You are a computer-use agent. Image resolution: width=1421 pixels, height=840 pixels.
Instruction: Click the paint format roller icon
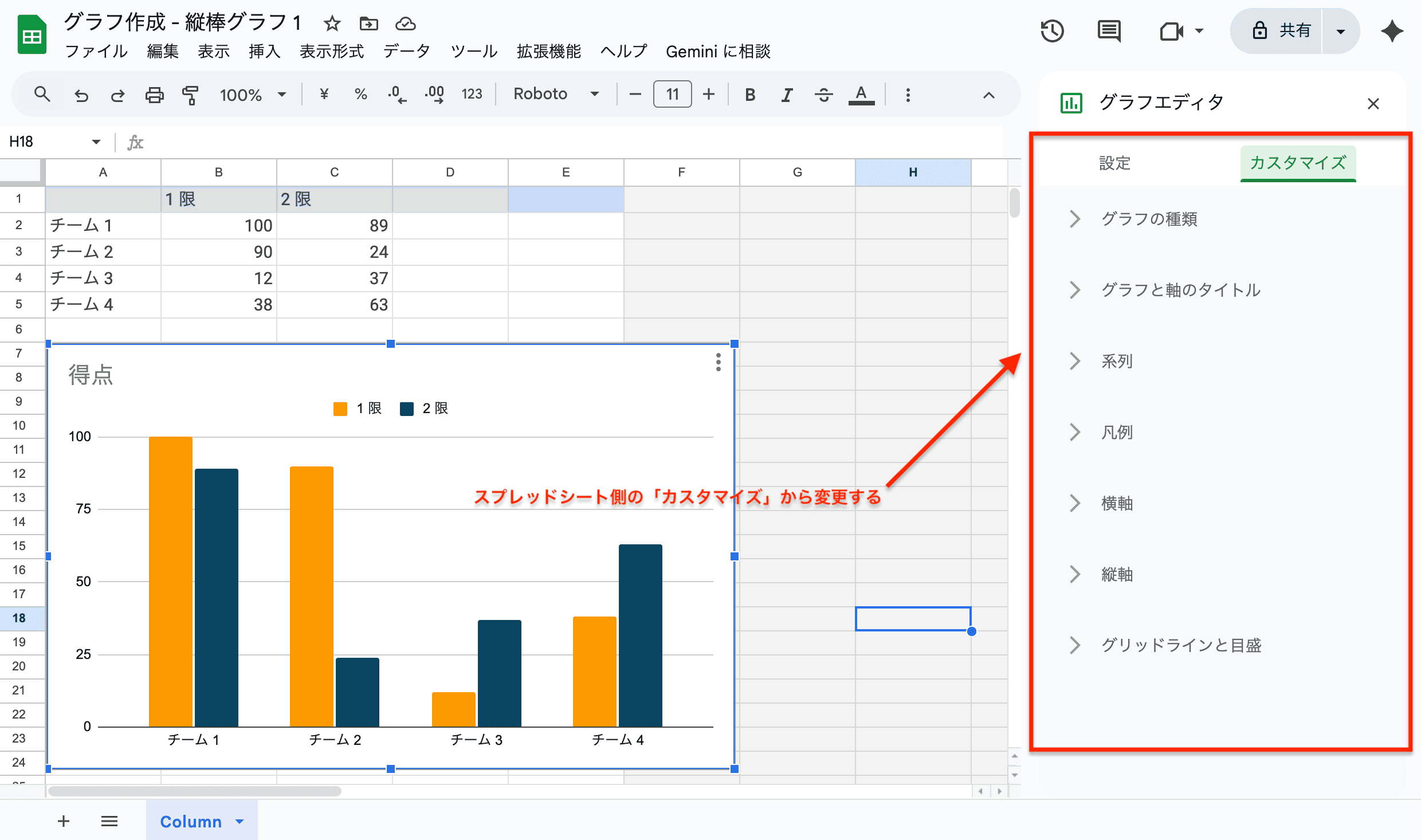(x=190, y=95)
